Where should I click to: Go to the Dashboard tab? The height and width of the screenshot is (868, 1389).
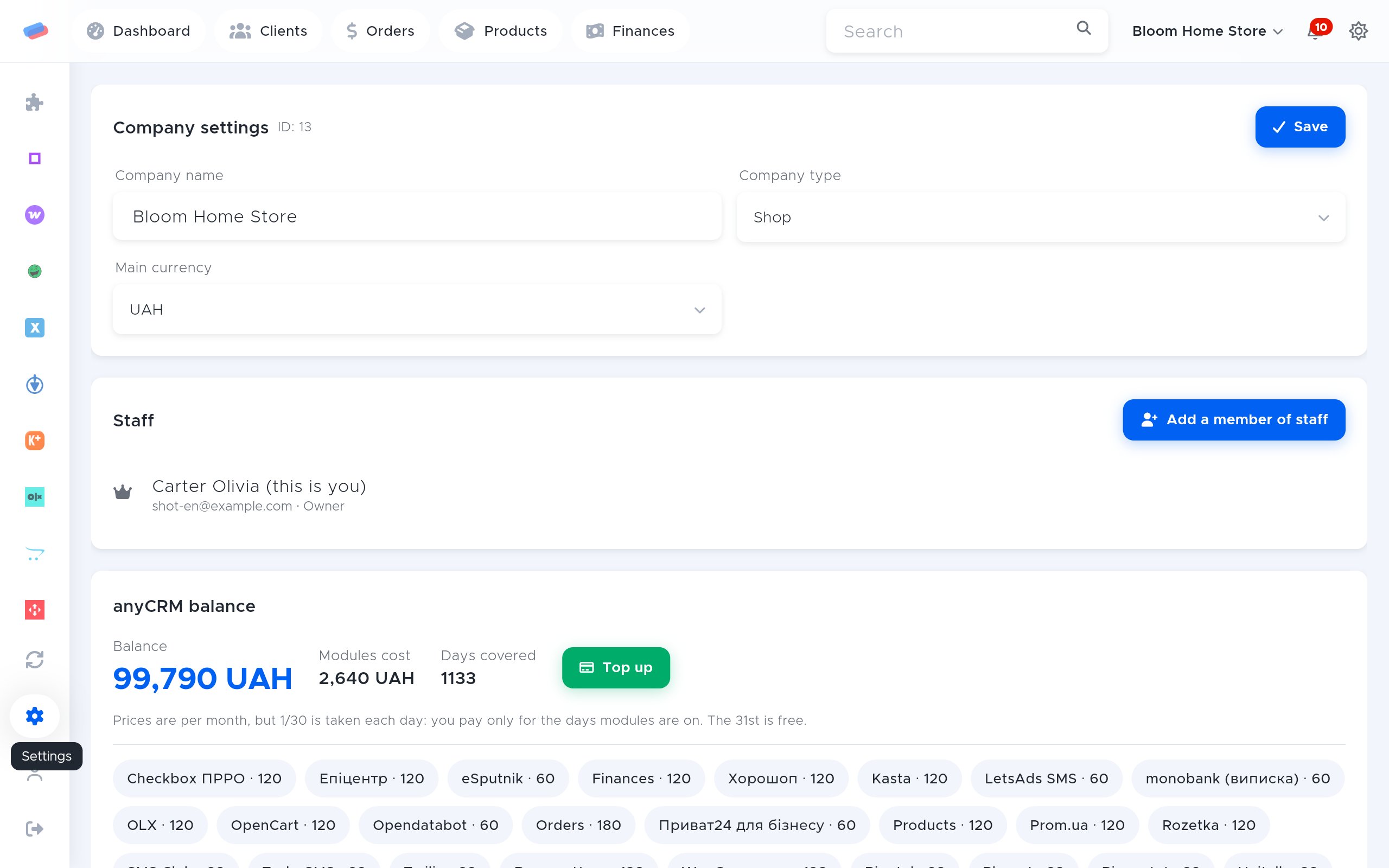[138, 31]
